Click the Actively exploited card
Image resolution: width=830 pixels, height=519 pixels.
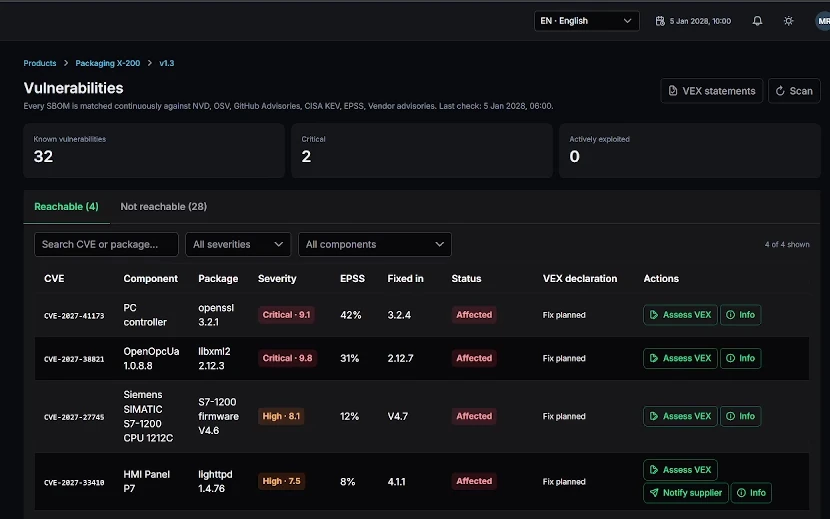[x=690, y=150]
